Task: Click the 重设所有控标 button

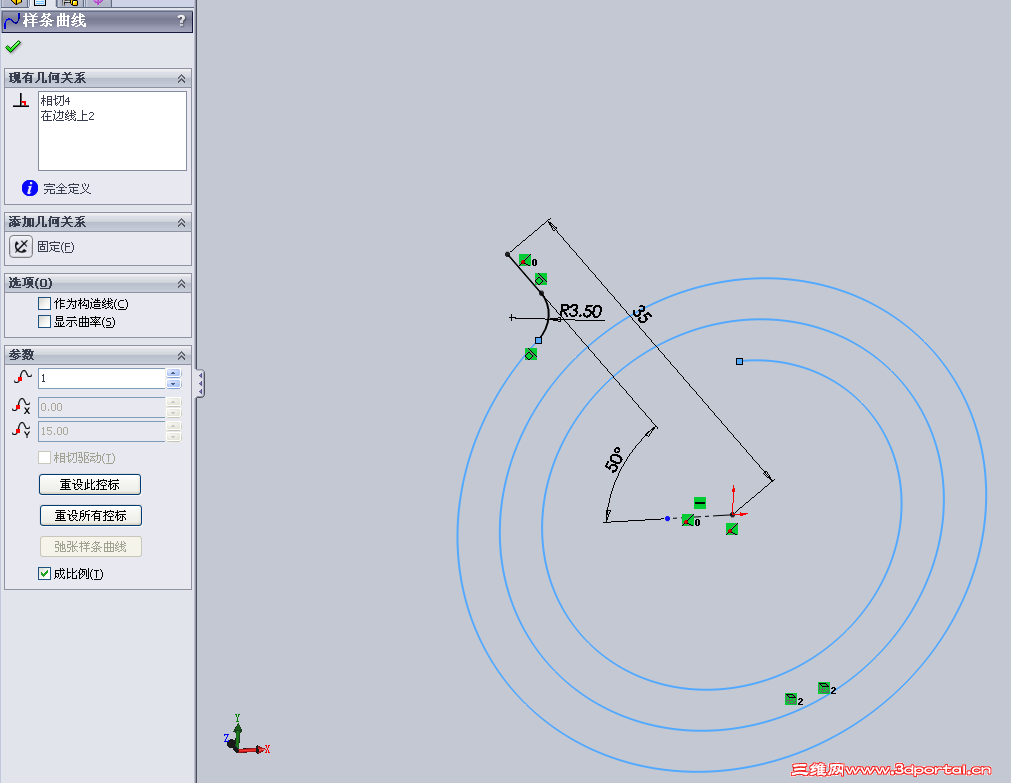Action: click(x=90, y=515)
